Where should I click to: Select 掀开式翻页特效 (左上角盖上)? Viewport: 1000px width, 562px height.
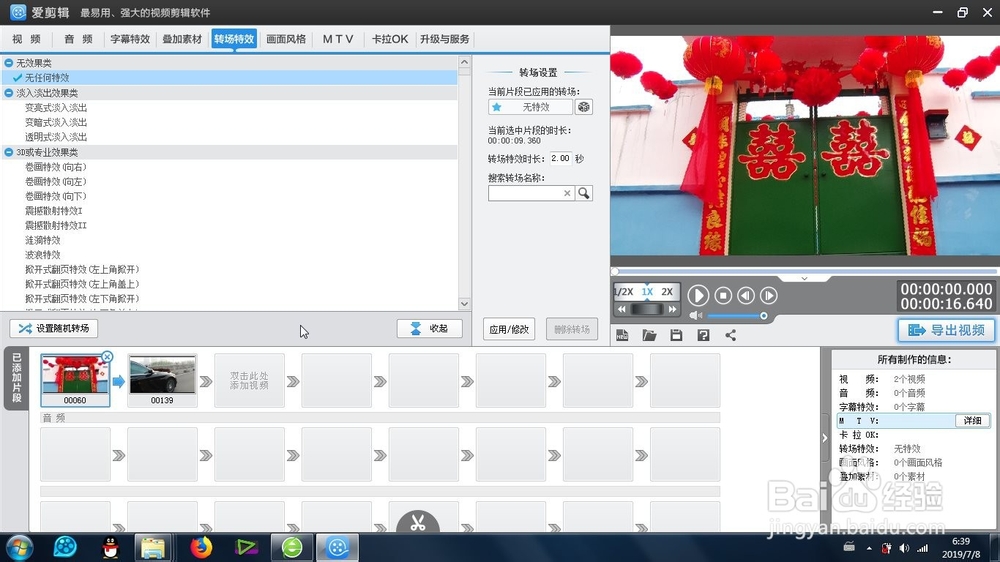(82, 285)
